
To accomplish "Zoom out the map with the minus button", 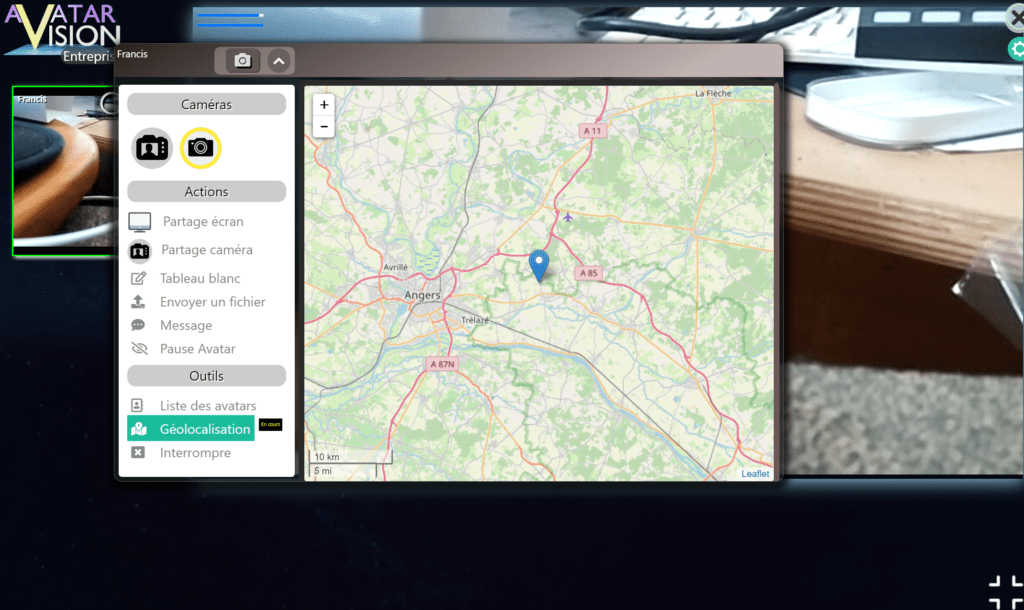I will coord(323,126).
